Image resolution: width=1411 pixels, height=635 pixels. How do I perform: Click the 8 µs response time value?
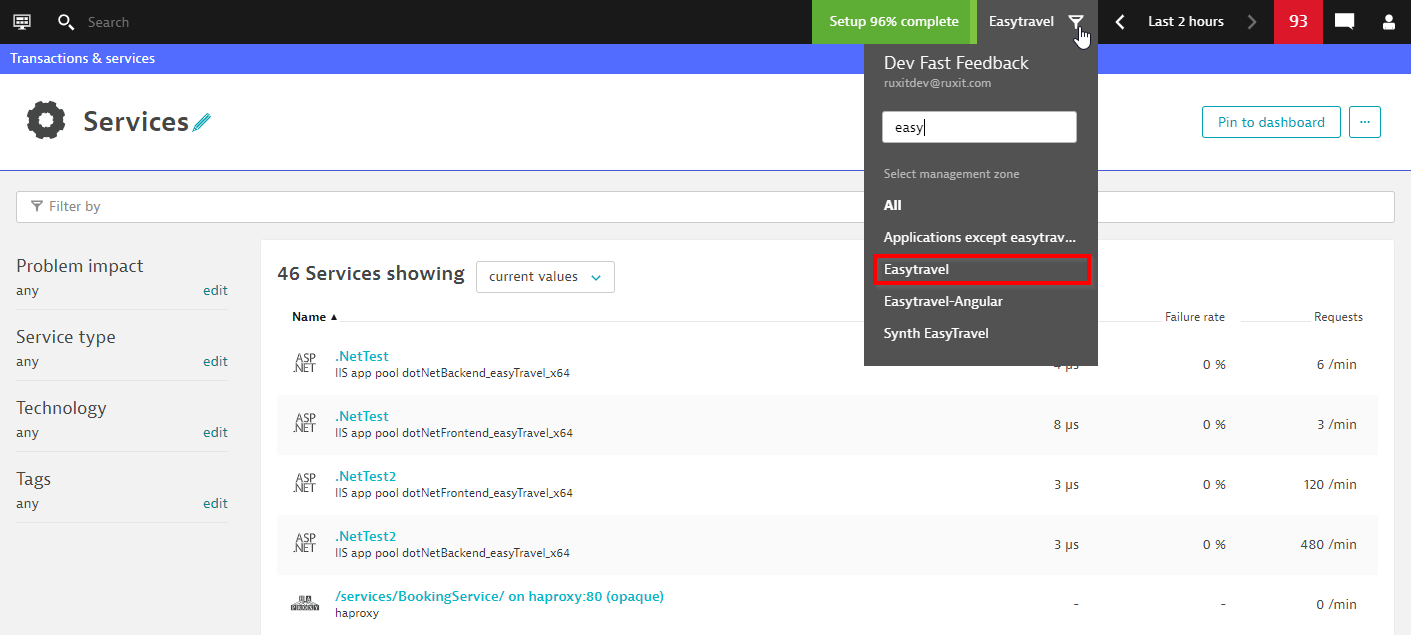[1066, 425]
